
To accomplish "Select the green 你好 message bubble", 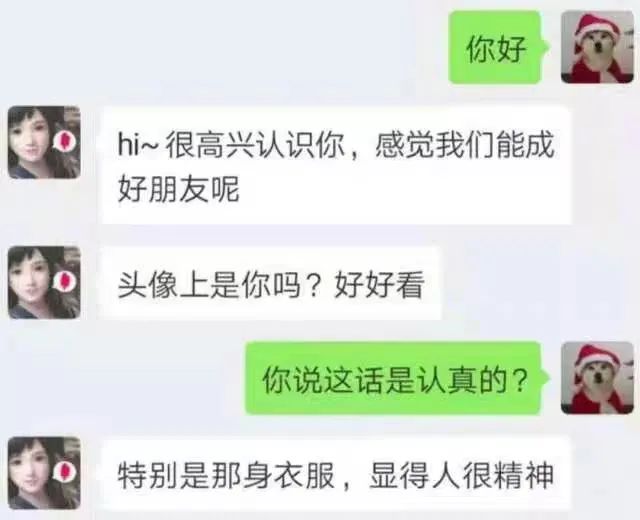I will coord(499,47).
